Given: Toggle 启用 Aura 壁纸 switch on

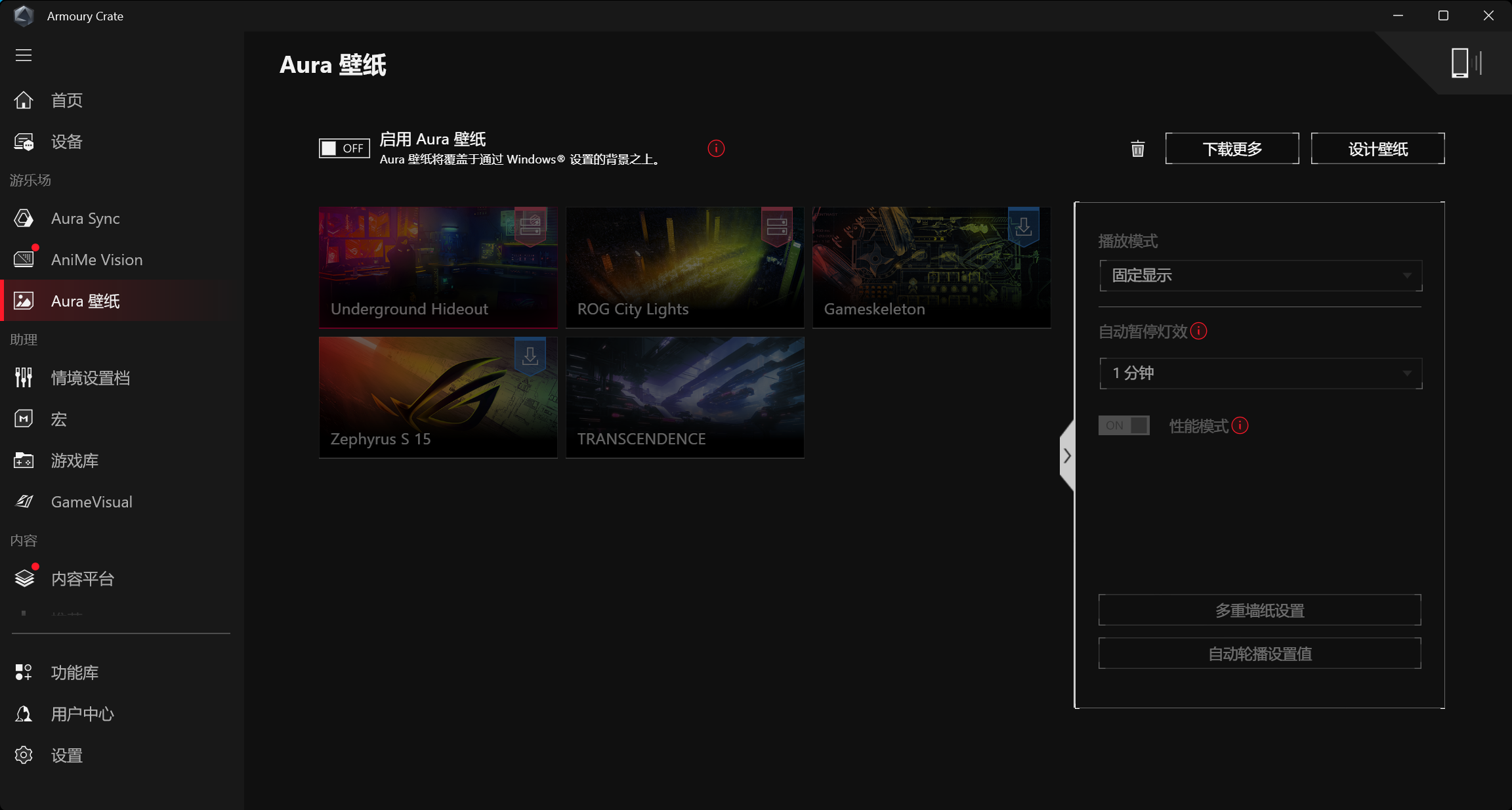Looking at the screenshot, I should pyautogui.click(x=344, y=148).
